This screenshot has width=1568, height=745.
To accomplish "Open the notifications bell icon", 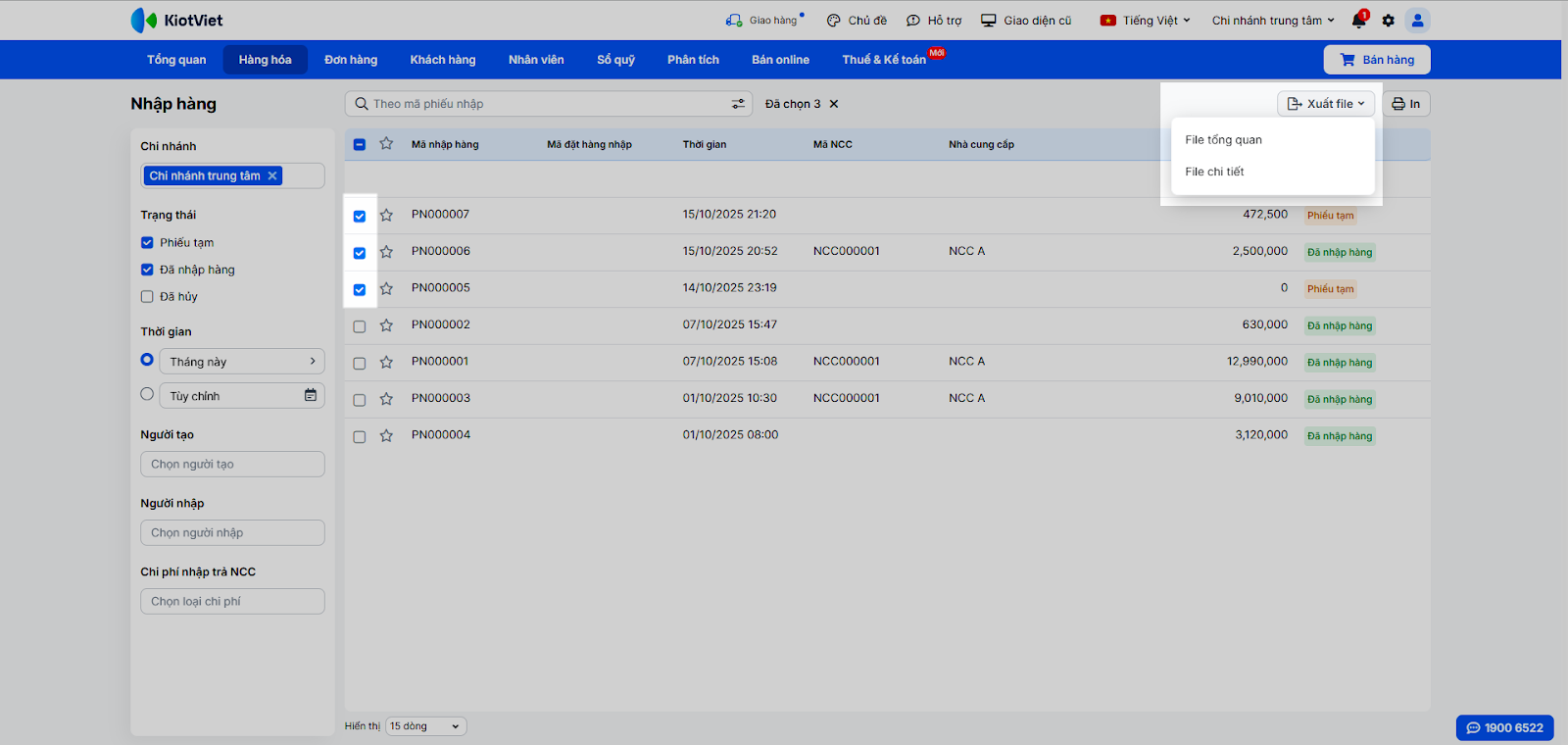I will 1358,21.
